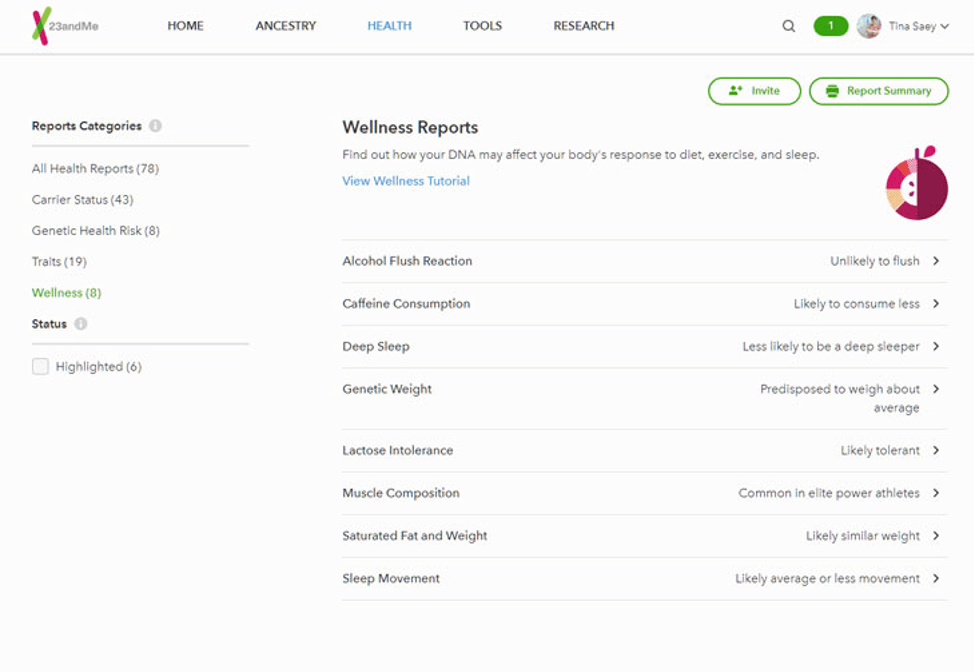Toggle the Highlighted checkbox
The width and height of the screenshot is (974, 672).
pyautogui.click(x=40, y=367)
